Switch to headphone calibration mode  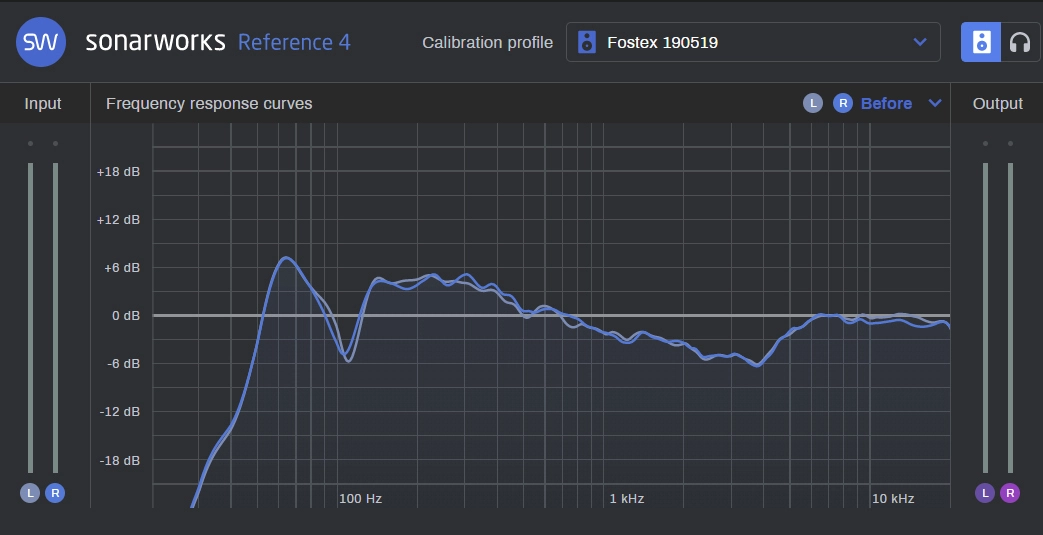pos(1020,42)
